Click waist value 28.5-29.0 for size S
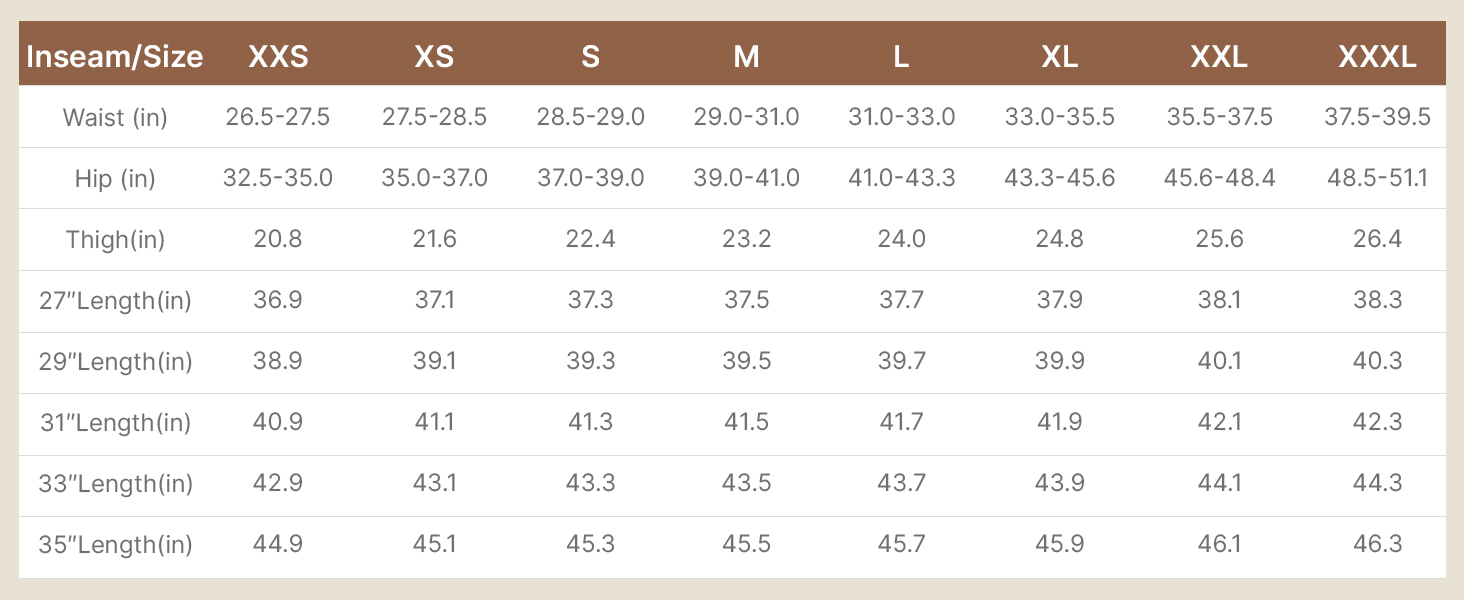The width and height of the screenshot is (1464, 600). click(x=590, y=117)
